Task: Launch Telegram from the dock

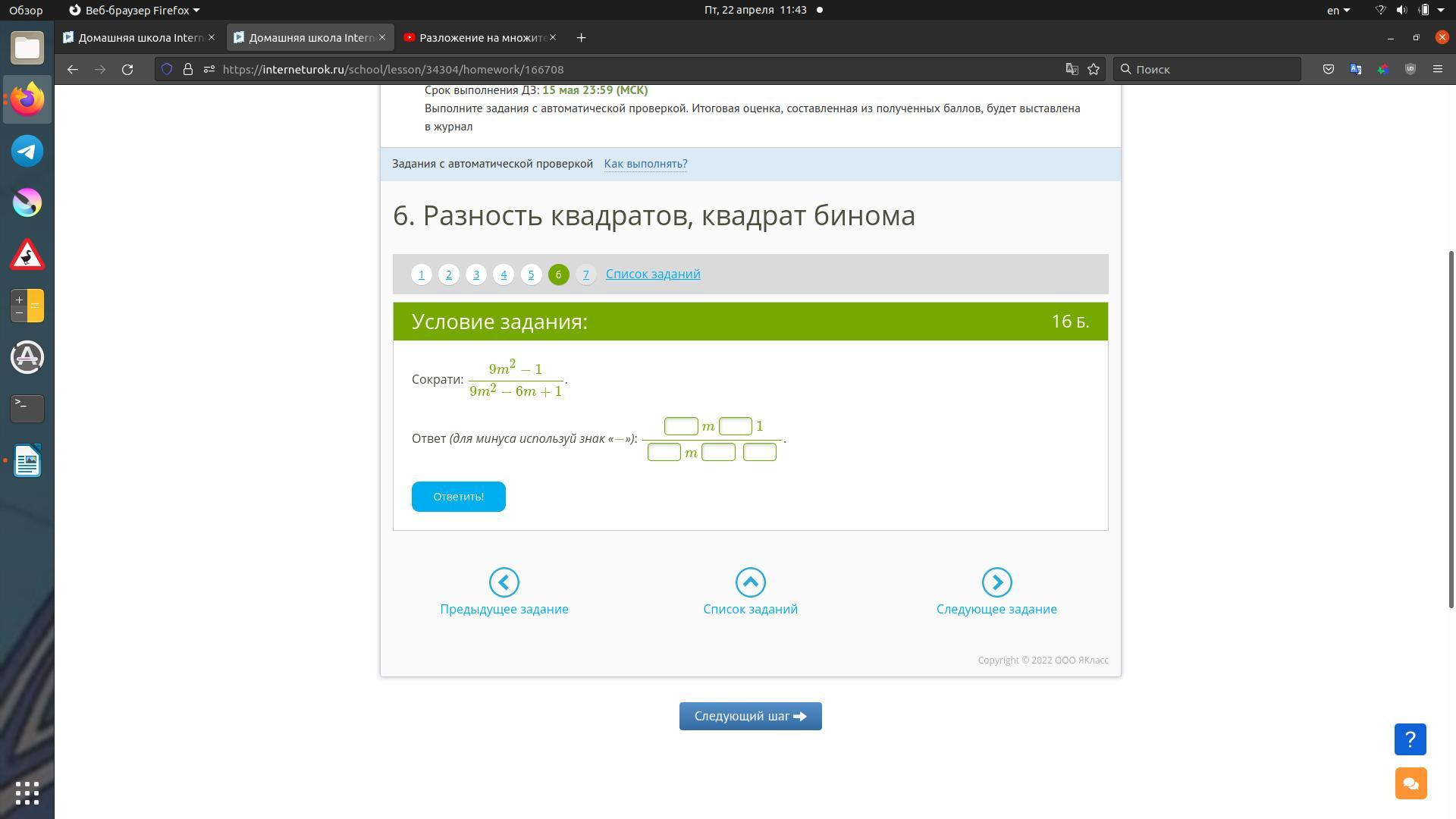Action: (x=27, y=151)
